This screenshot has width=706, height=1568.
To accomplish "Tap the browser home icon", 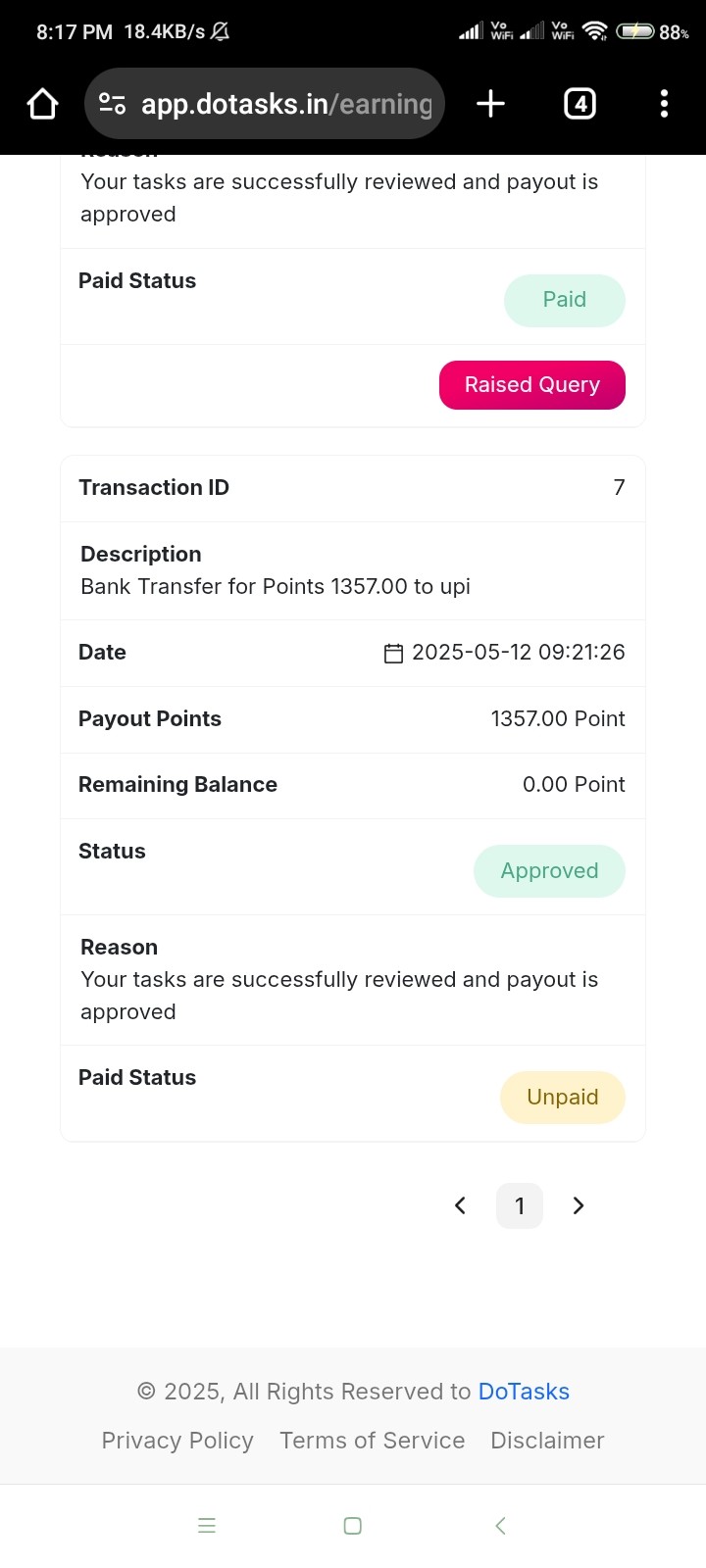I will click(42, 104).
